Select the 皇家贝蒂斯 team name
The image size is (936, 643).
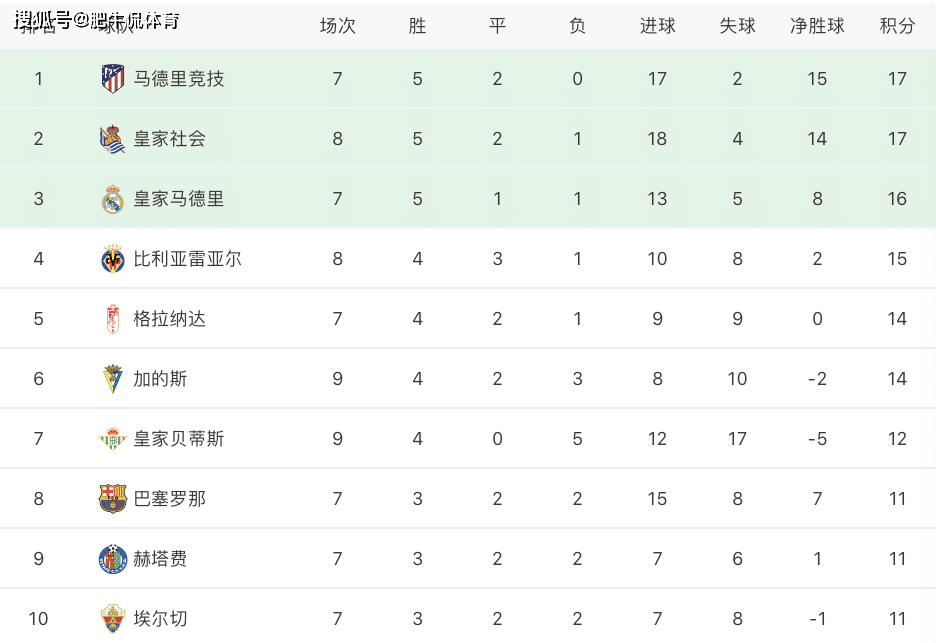click(x=179, y=439)
